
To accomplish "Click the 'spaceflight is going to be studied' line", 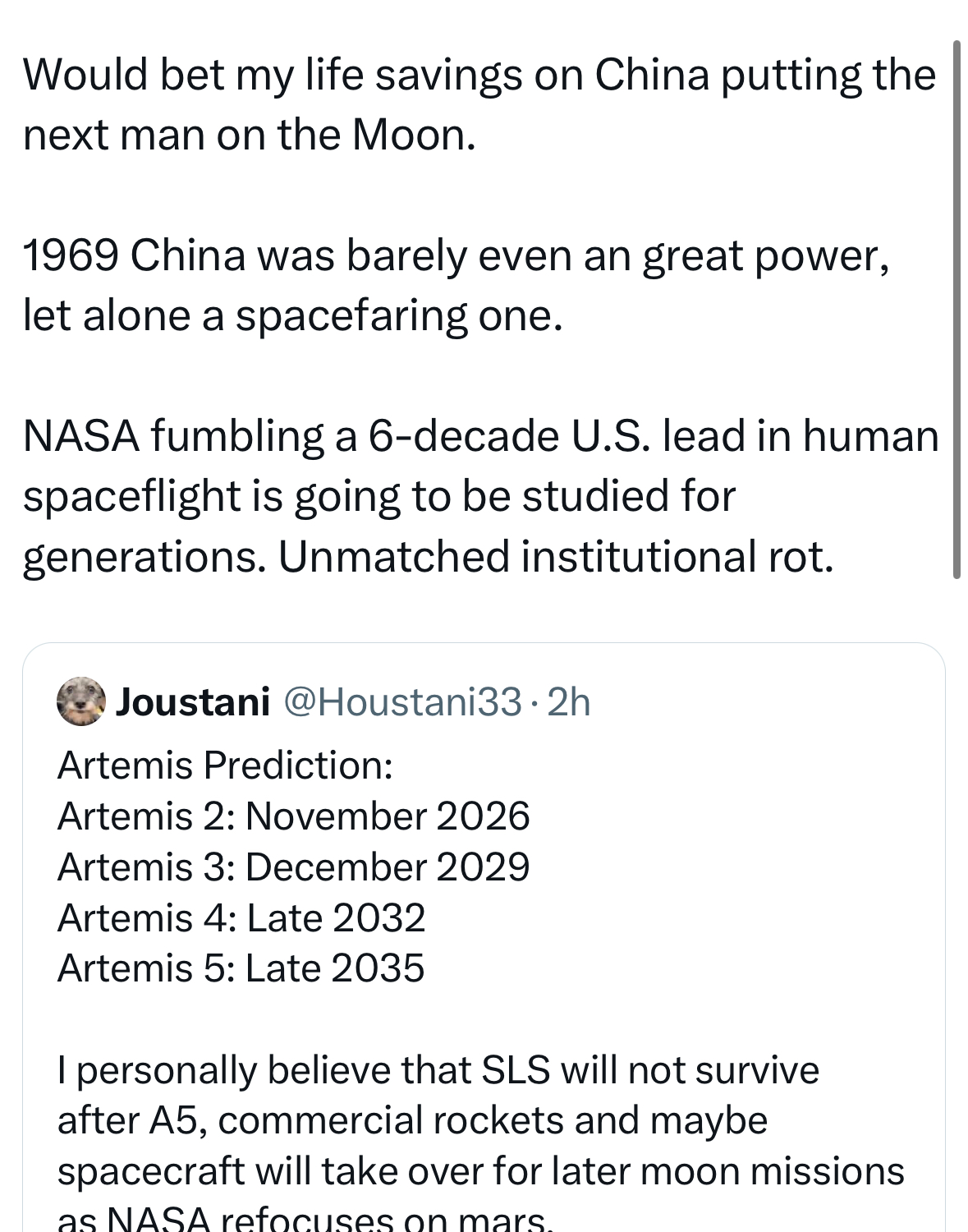I will 379,496.
